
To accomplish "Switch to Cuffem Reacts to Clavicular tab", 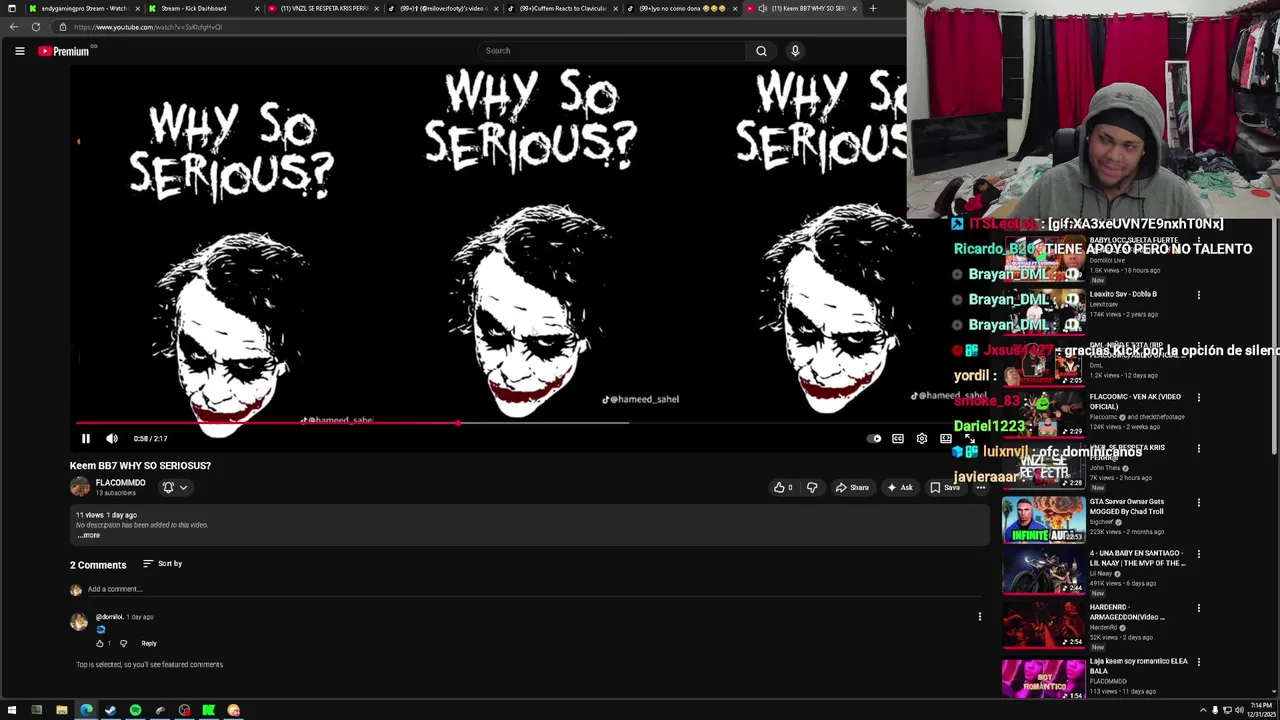I will click(x=560, y=8).
